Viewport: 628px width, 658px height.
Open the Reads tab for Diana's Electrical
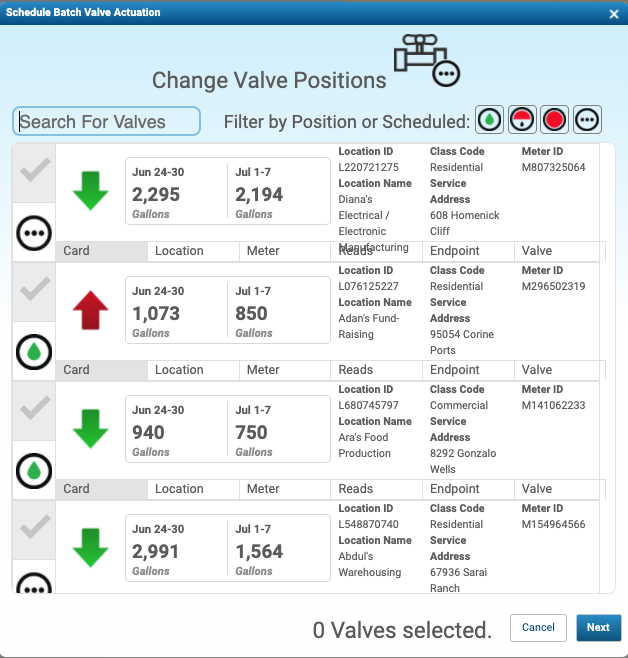[x=356, y=251]
